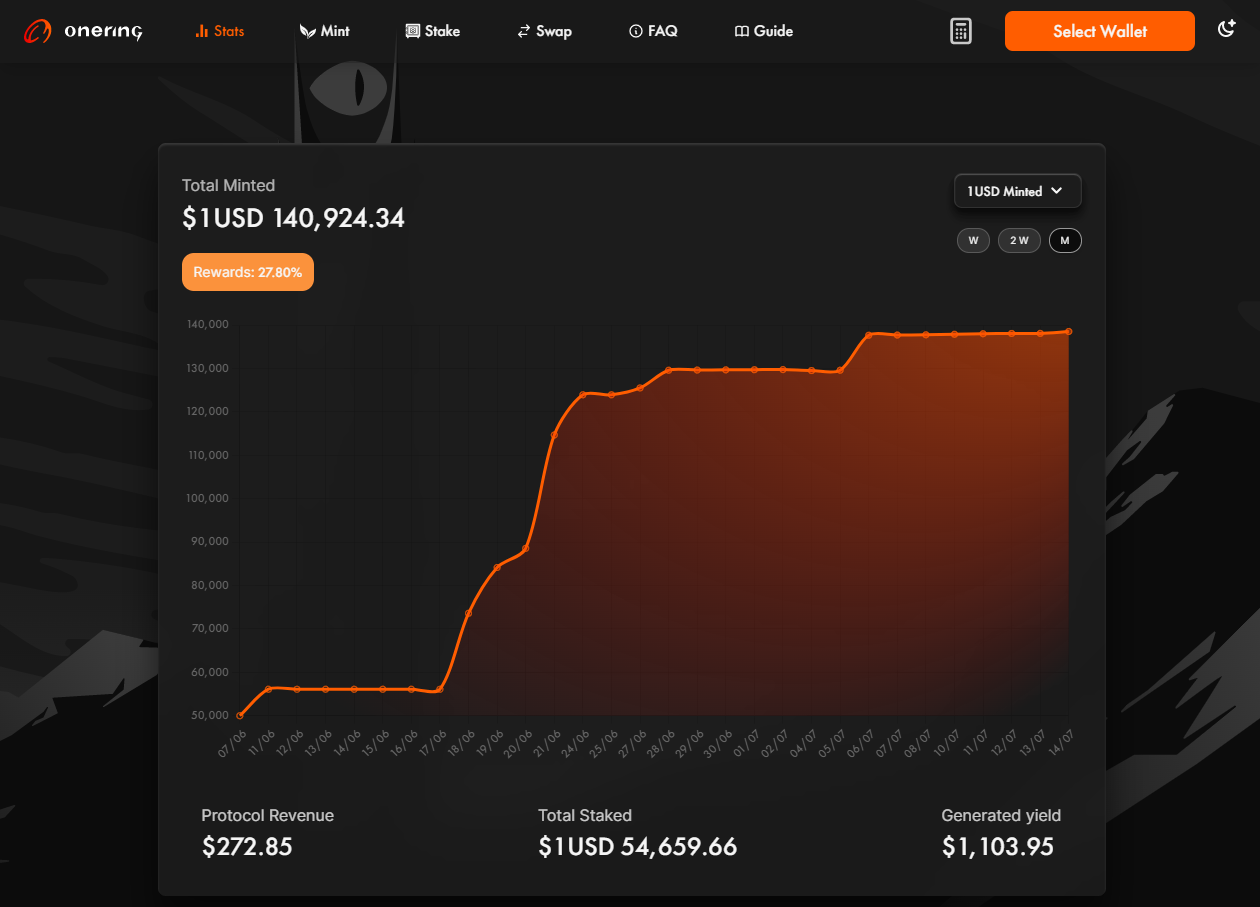Click the 21/06 data point on chart
Viewport: 1260px width, 907px height.
[x=554, y=435]
